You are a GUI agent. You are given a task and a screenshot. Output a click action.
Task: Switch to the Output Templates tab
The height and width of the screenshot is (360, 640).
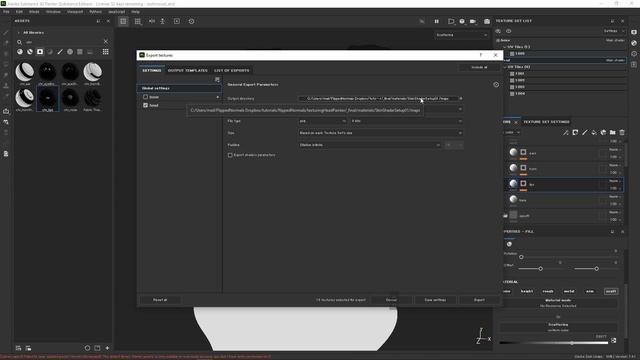[187, 70]
